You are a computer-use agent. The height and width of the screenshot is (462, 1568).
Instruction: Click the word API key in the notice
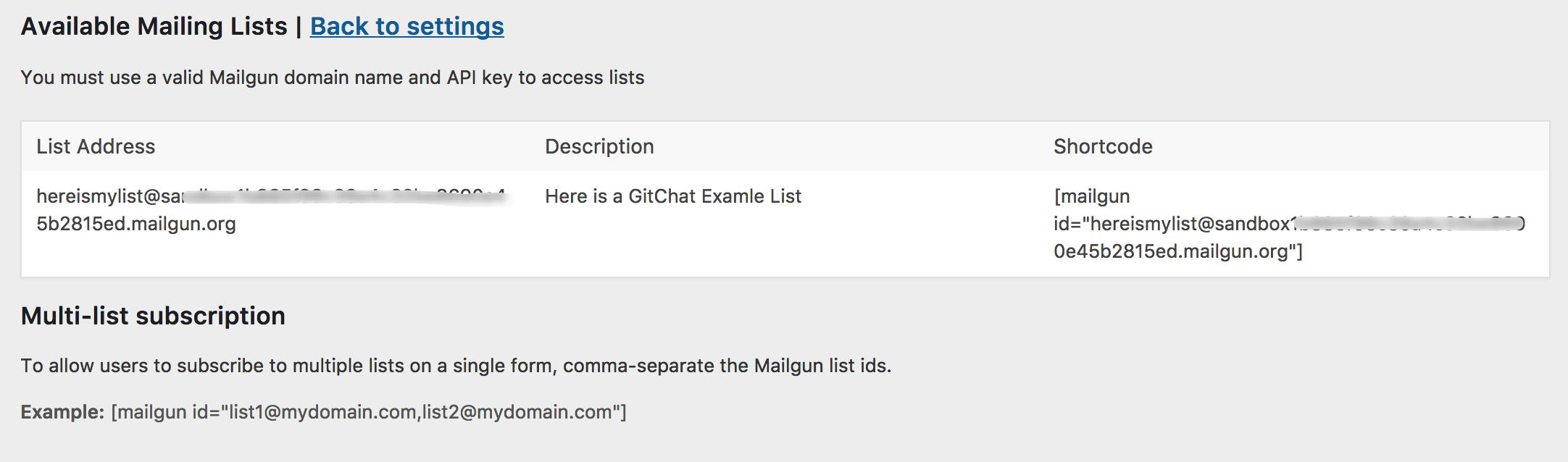click(479, 77)
